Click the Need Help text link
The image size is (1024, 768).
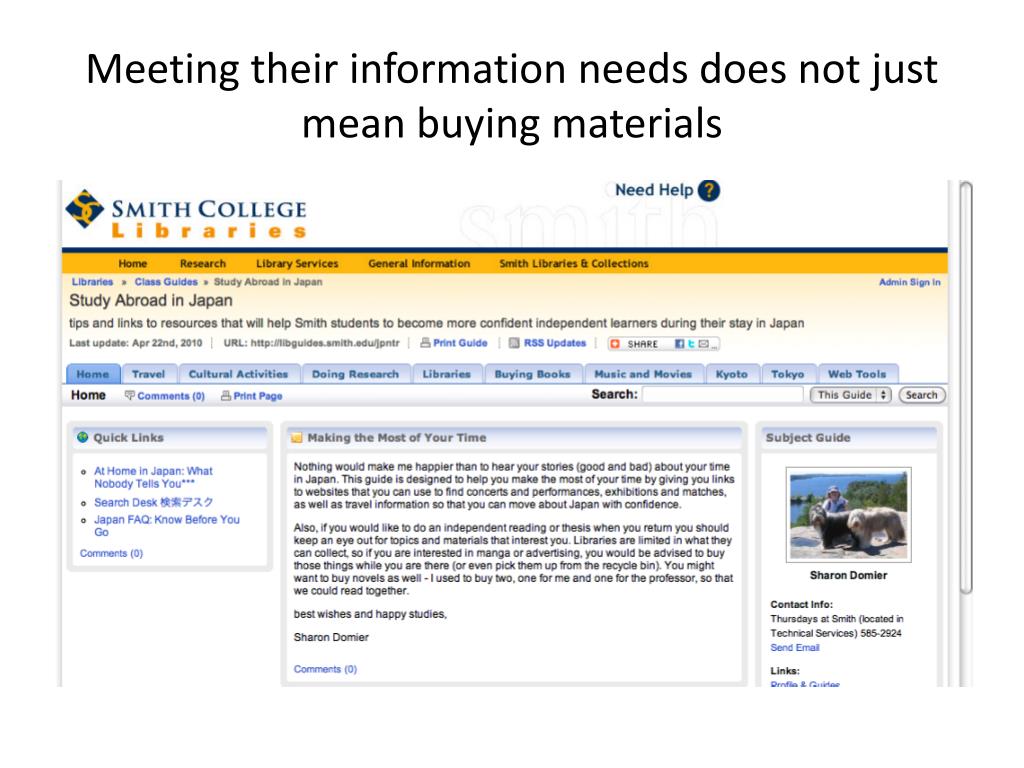654,190
